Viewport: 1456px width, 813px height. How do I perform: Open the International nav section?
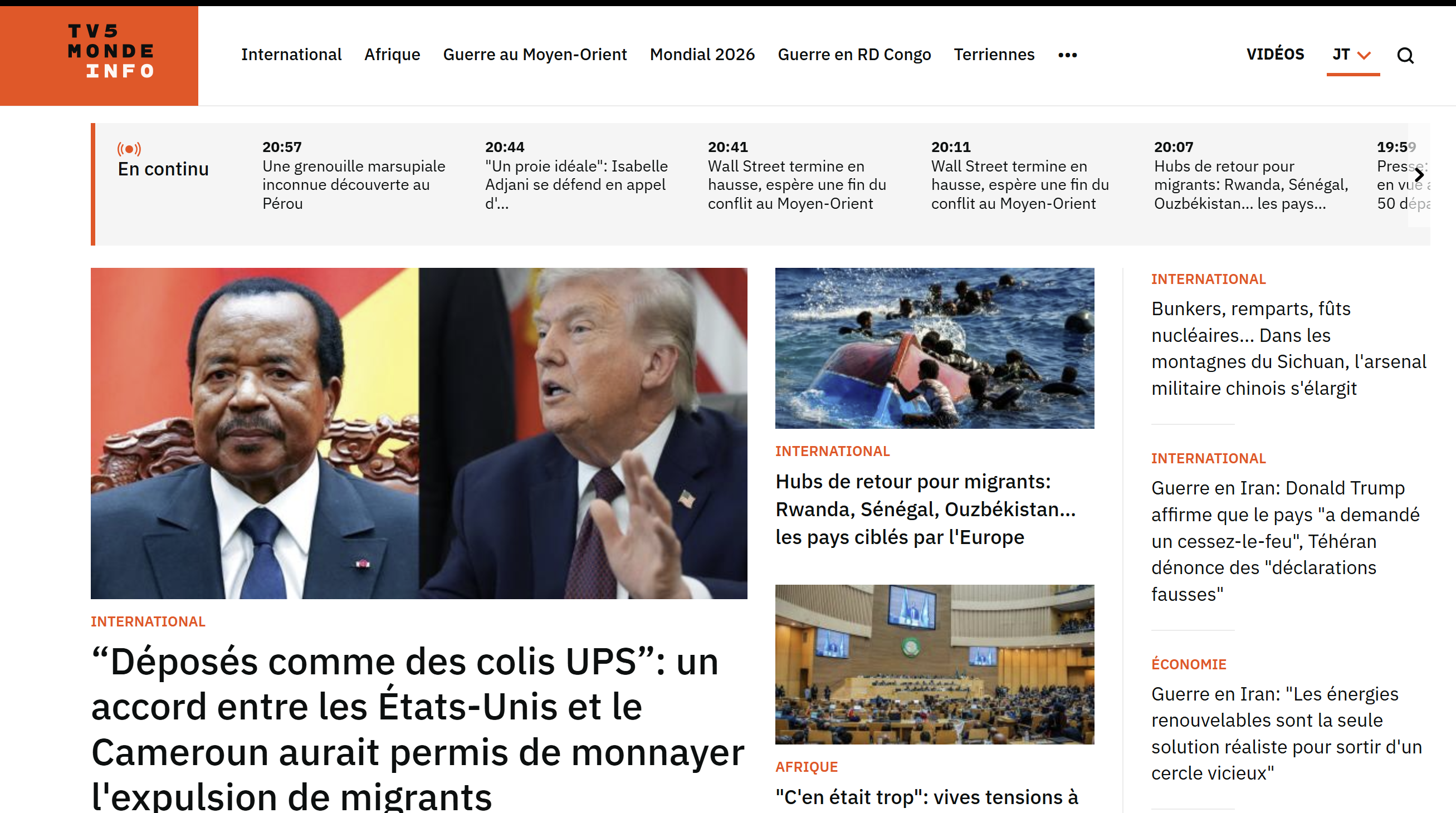click(291, 54)
